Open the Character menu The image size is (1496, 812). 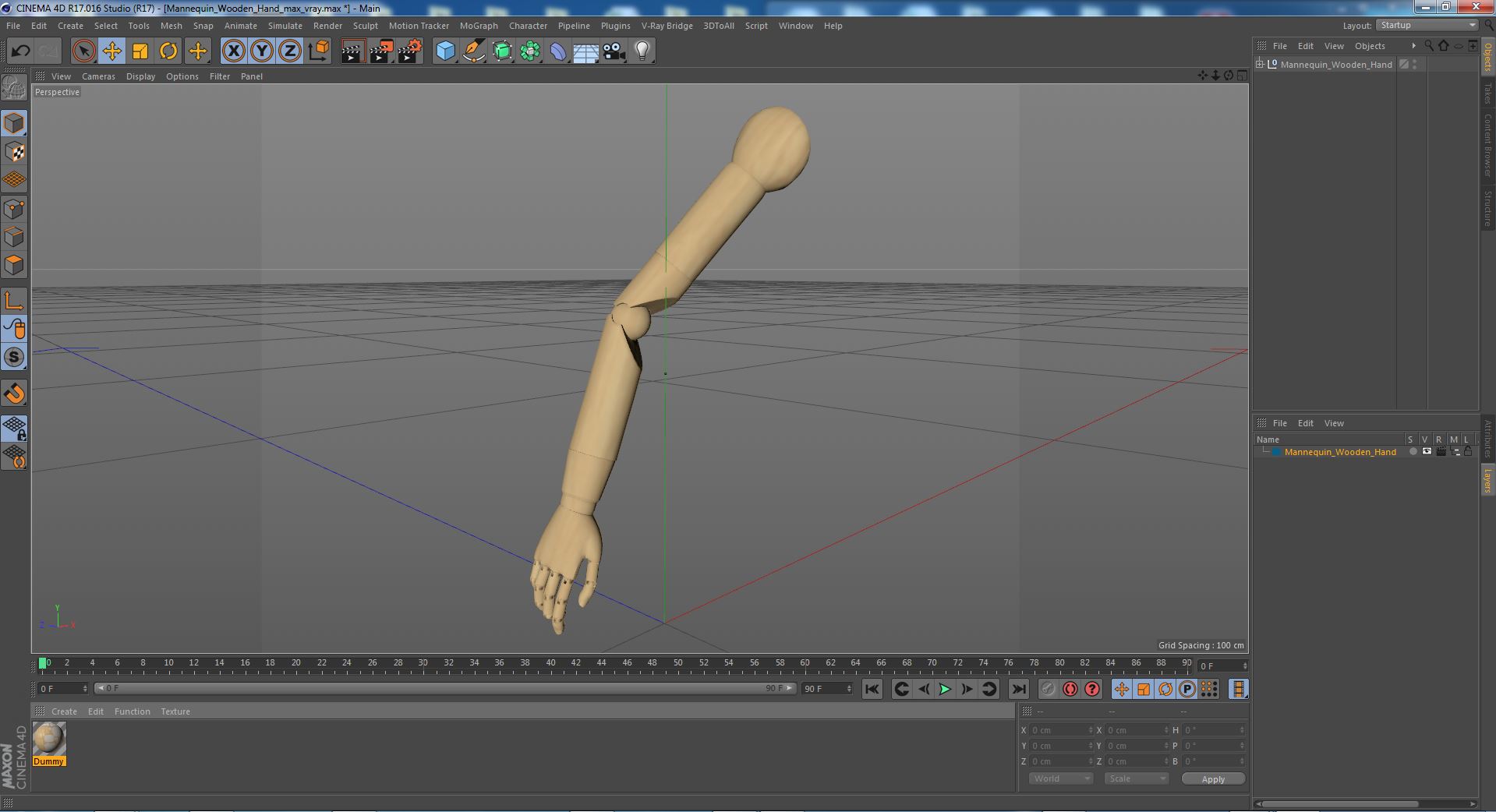click(528, 26)
